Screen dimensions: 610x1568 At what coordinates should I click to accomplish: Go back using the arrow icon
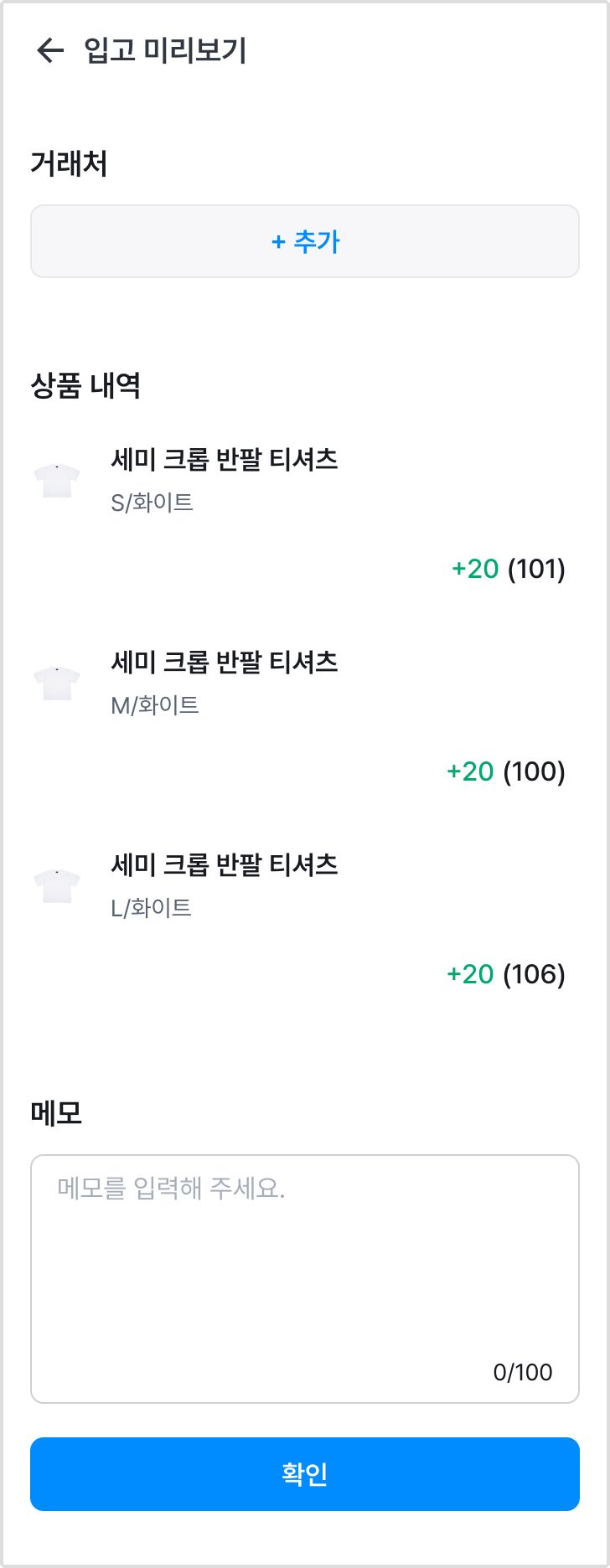(50, 50)
